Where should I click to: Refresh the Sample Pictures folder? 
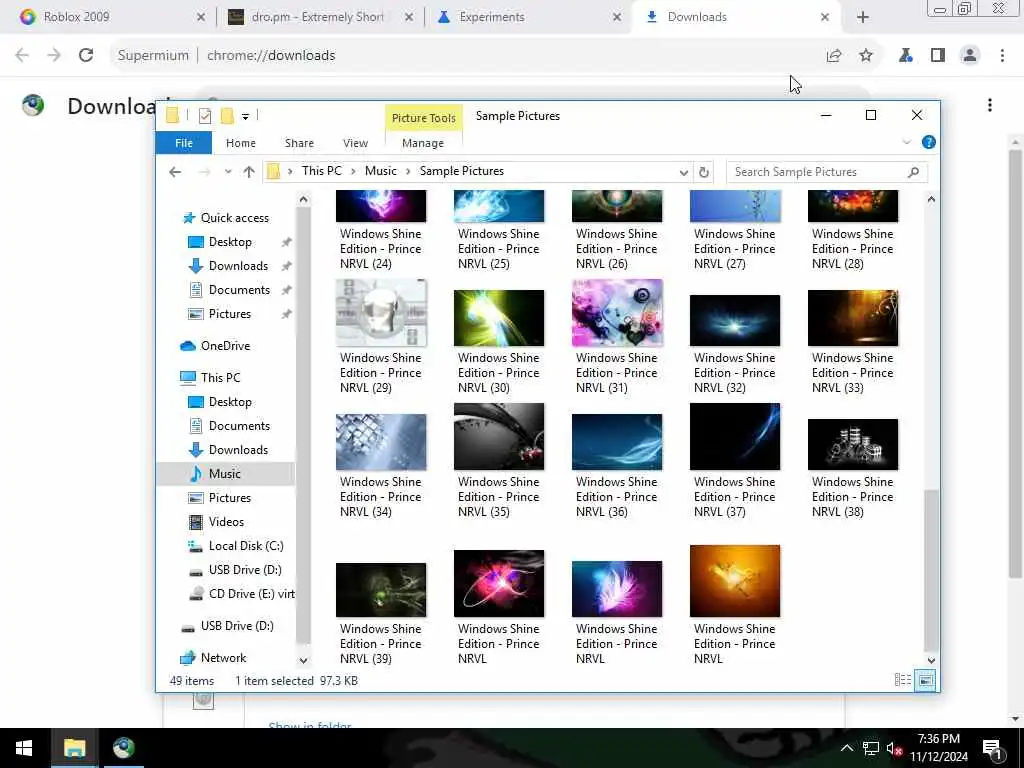(703, 172)
